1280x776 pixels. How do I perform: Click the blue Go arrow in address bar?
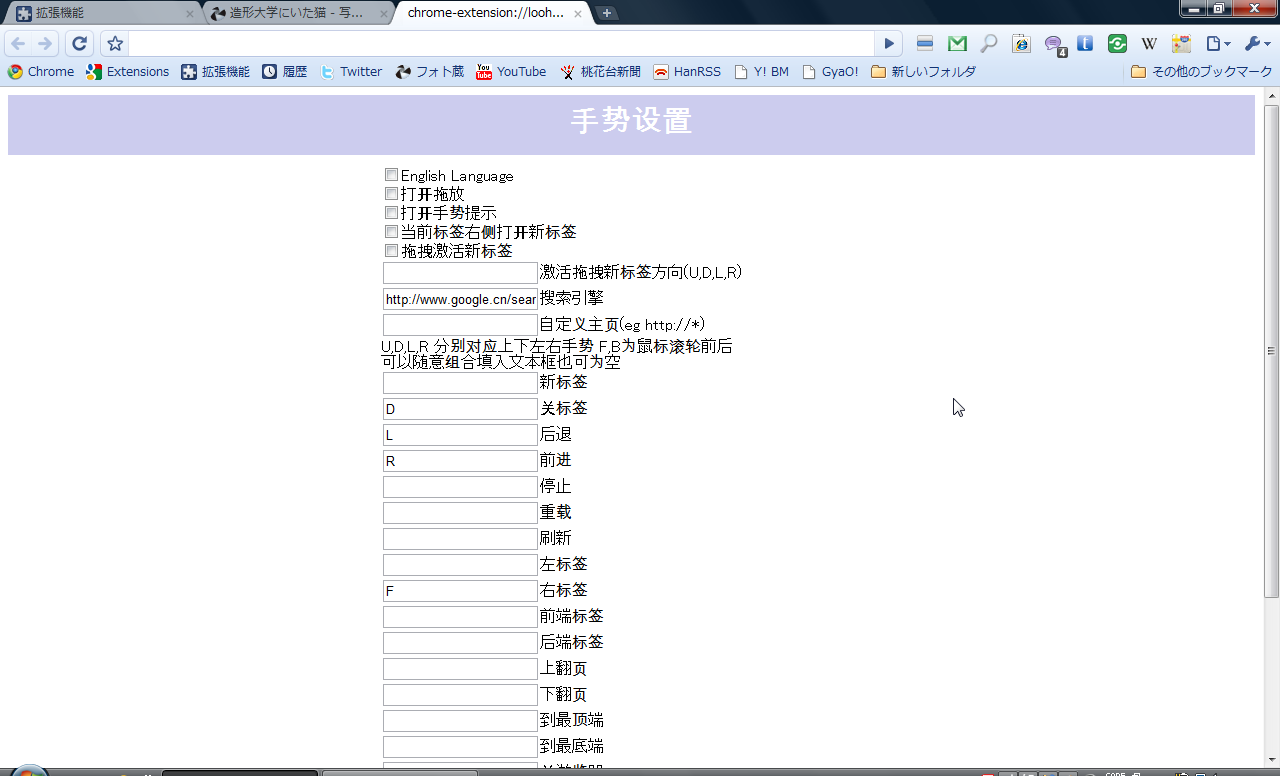point(889,44)
